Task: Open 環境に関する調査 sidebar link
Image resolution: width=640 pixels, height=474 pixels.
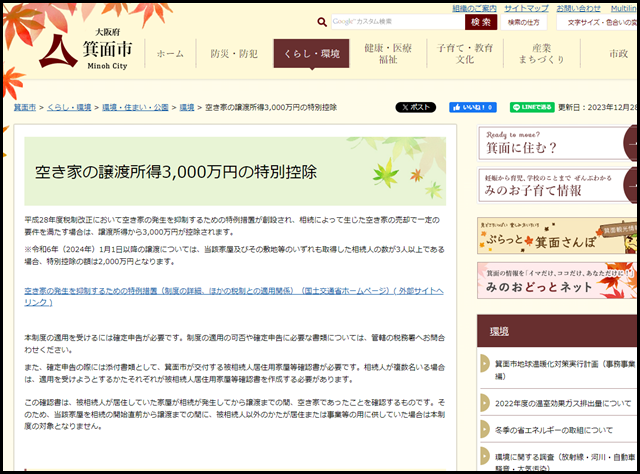Action: pos(565,462)
